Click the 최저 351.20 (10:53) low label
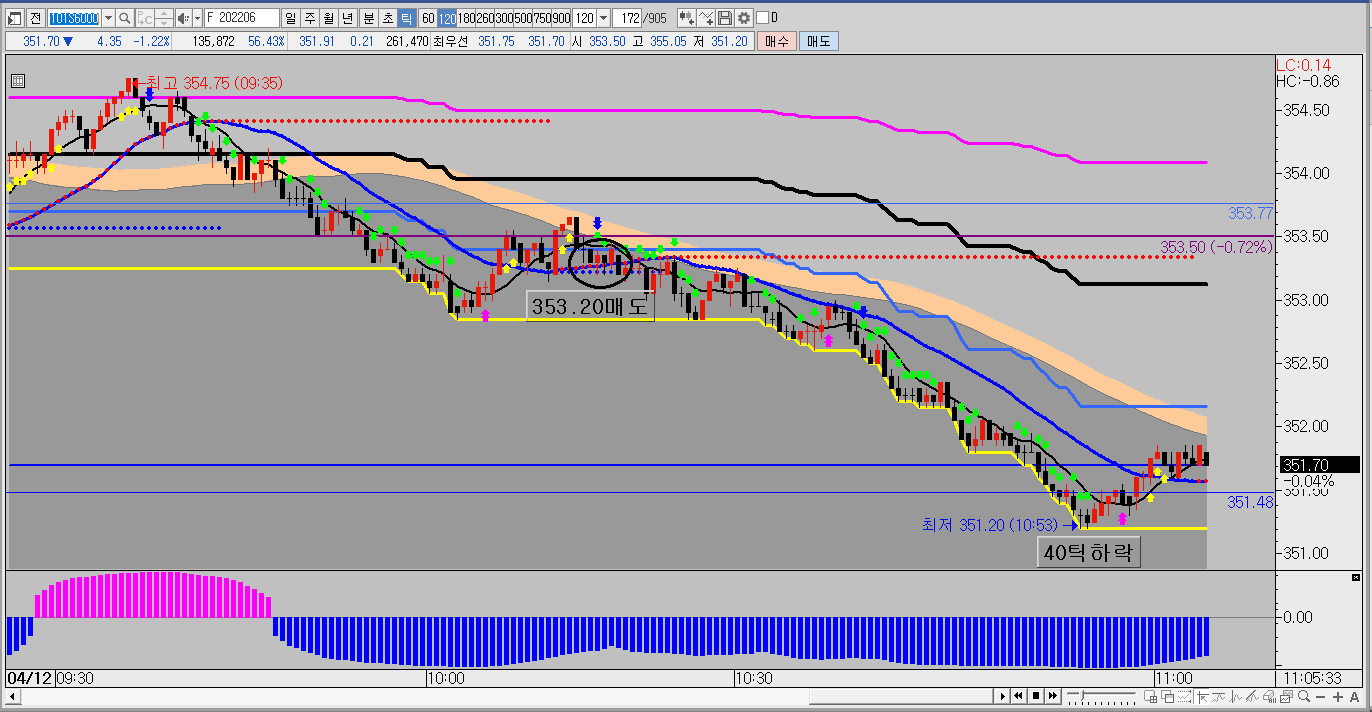The width and height of the screenshot is (1372, 712). 989,524
